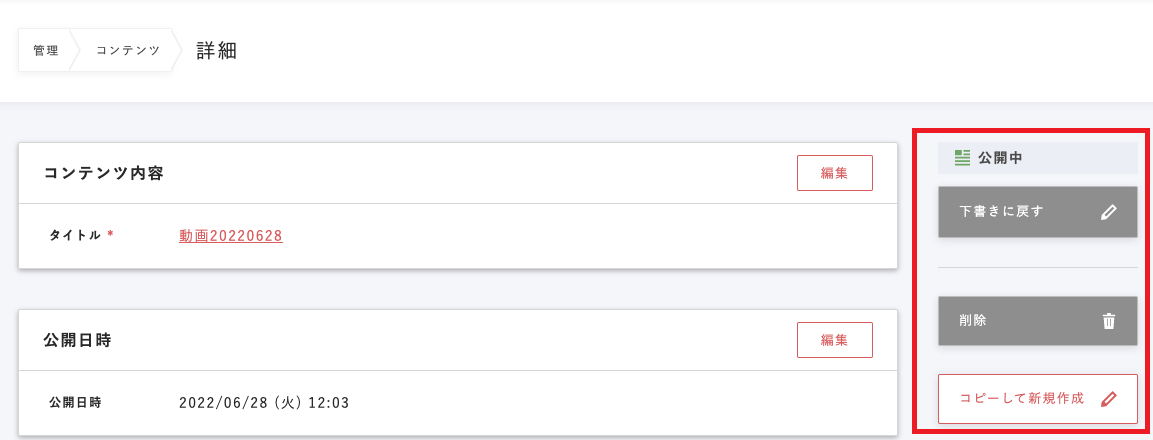This screenshot has width=1153, height=440.
Task: Click the date value 2022/06/28 (火) 12:03
Action: 264,403
